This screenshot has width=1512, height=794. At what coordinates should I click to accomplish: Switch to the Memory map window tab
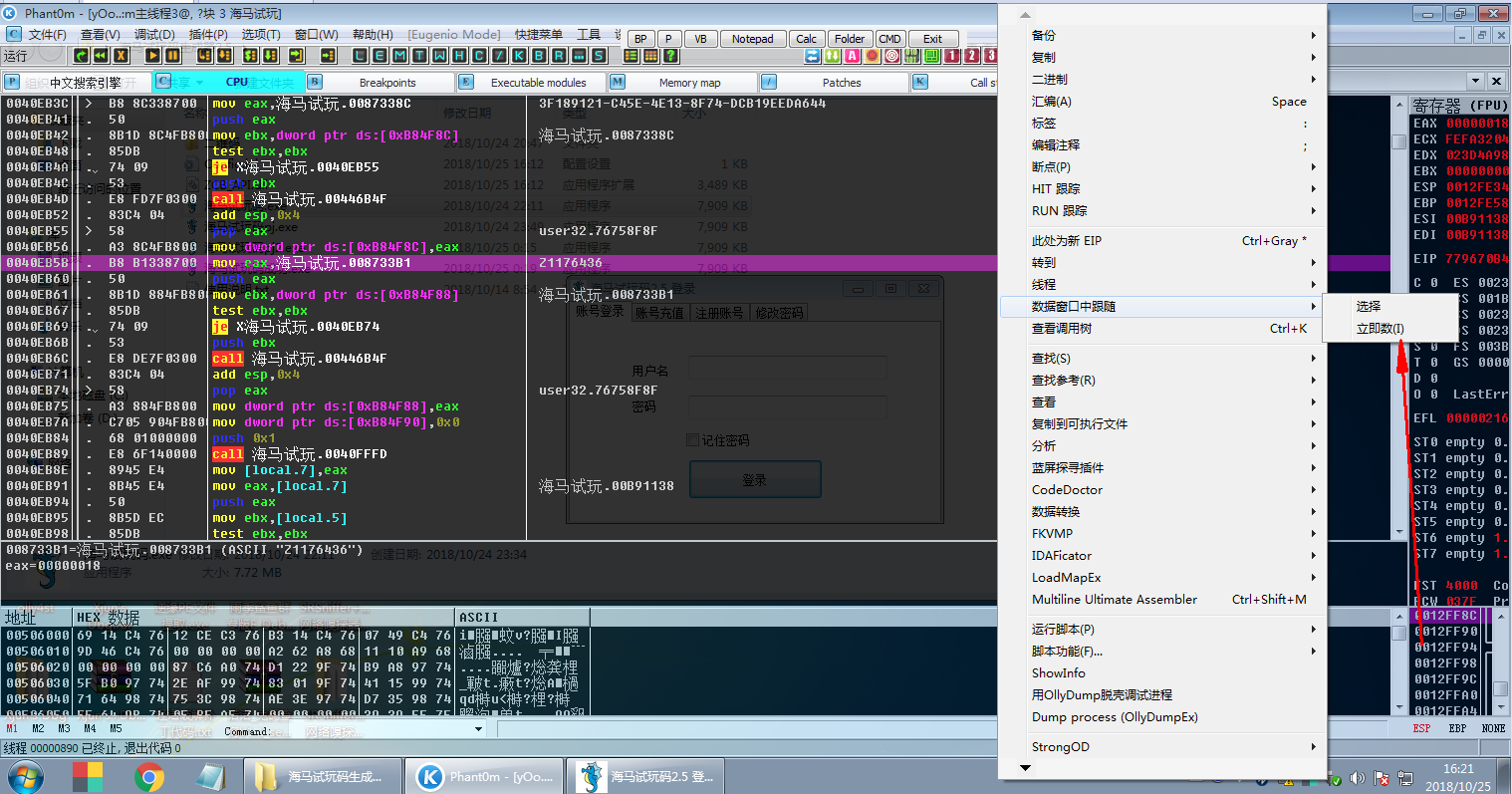[680, 83]
